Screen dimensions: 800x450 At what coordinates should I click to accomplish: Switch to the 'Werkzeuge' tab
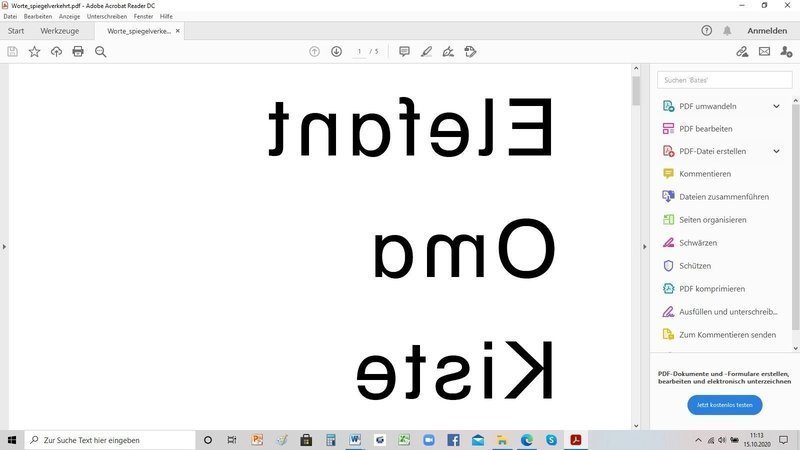click(x=60, y=31)
